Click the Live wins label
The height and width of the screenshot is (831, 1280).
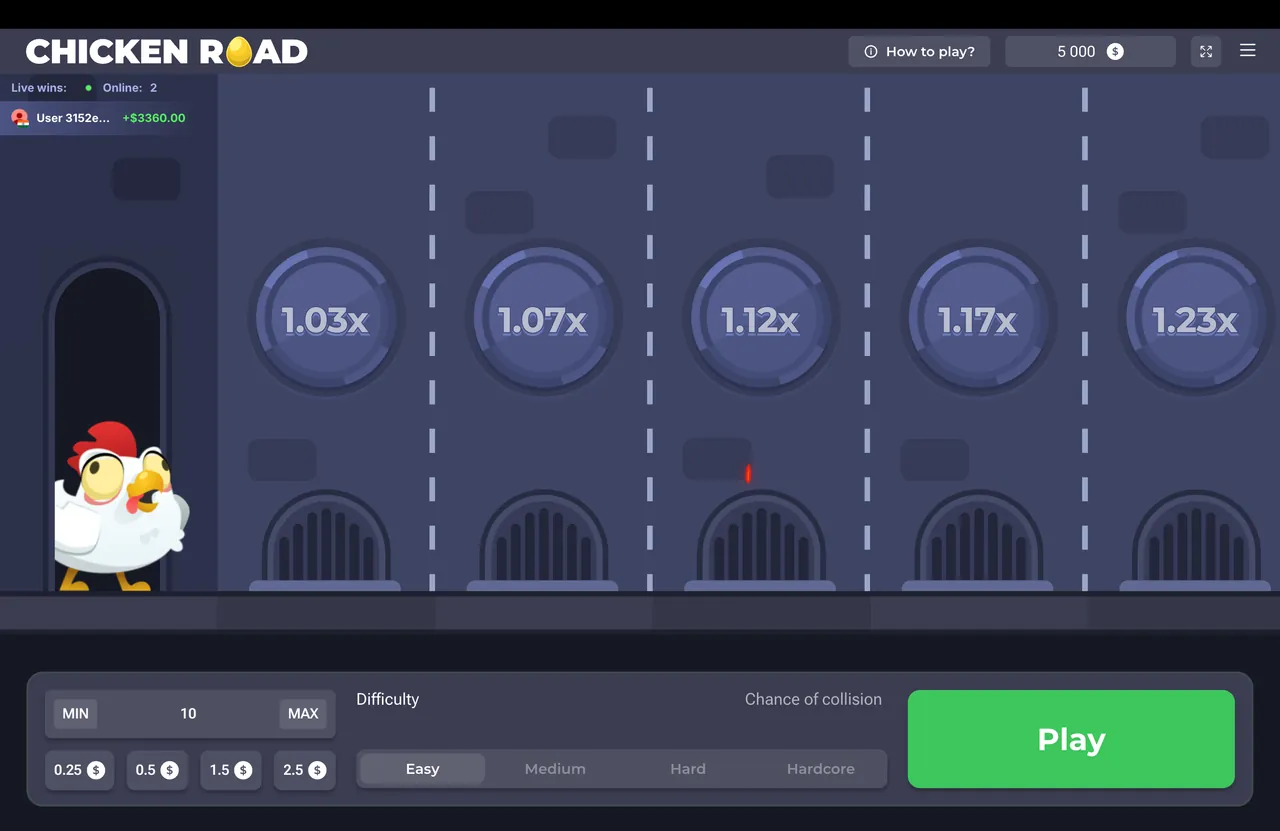point(39,88)
